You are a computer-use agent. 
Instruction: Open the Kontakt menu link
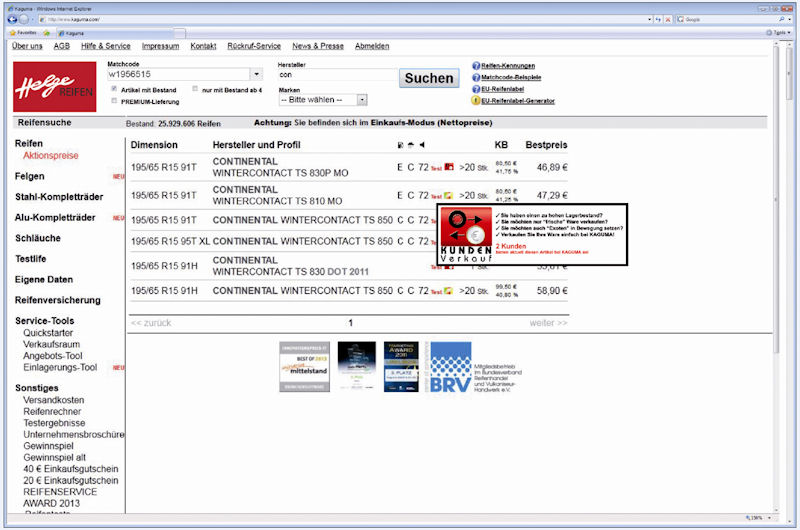click(x=203, y=46)
